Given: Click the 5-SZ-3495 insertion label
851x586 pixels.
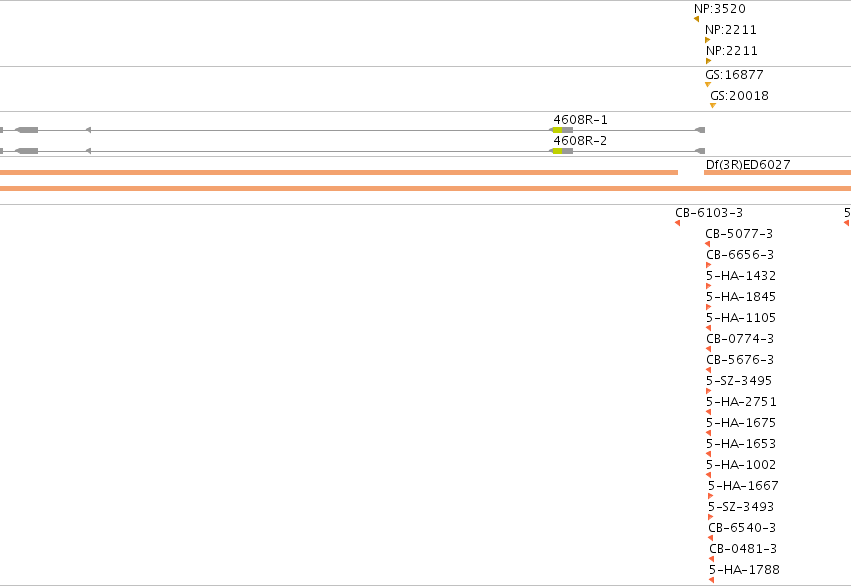Looking at the screenshot, I should click(x=739, y=380).
